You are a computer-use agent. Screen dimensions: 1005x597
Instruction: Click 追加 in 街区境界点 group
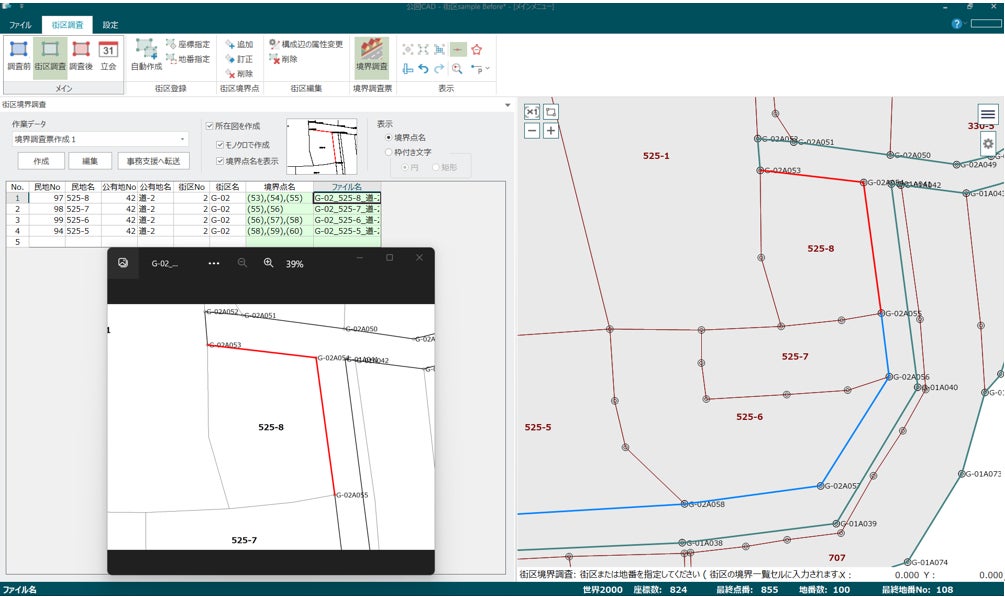pyautogui.click(x=239, y=44)
